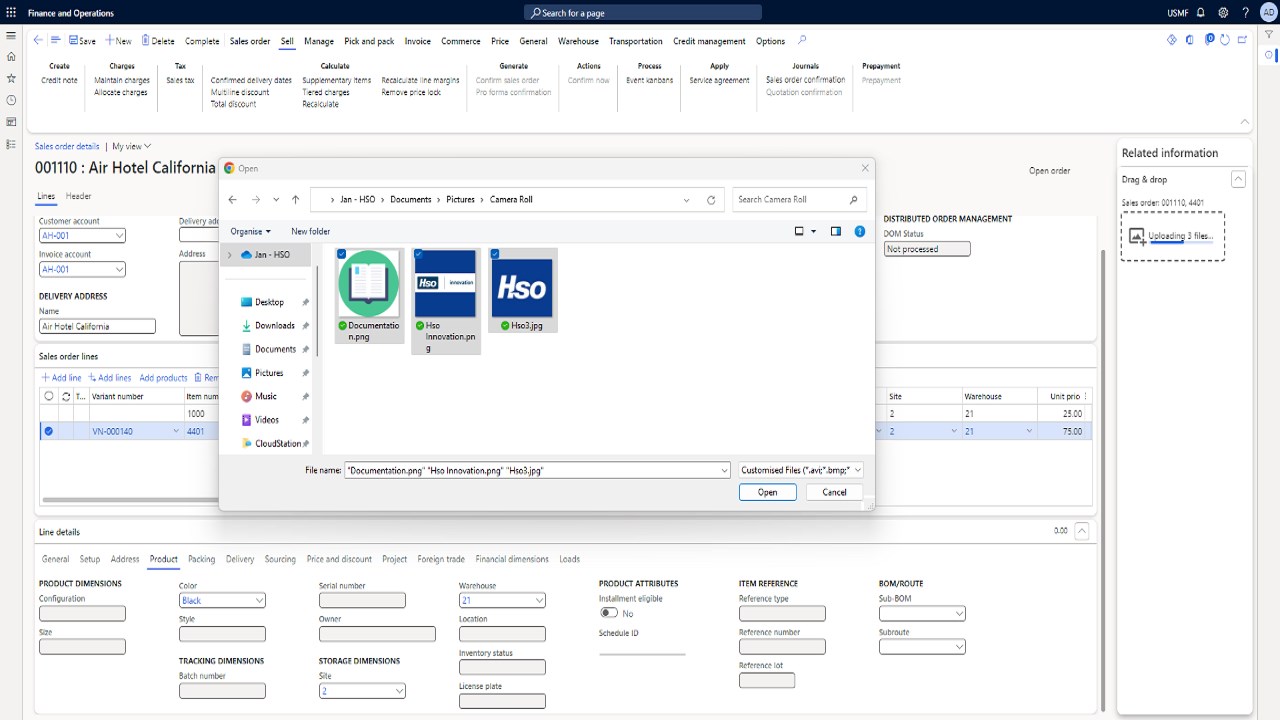Select the Hso3.jpg thumbnail
The width and height of the screenshot is (1280, 720).
pyautogui.click(x=523, y=289)
